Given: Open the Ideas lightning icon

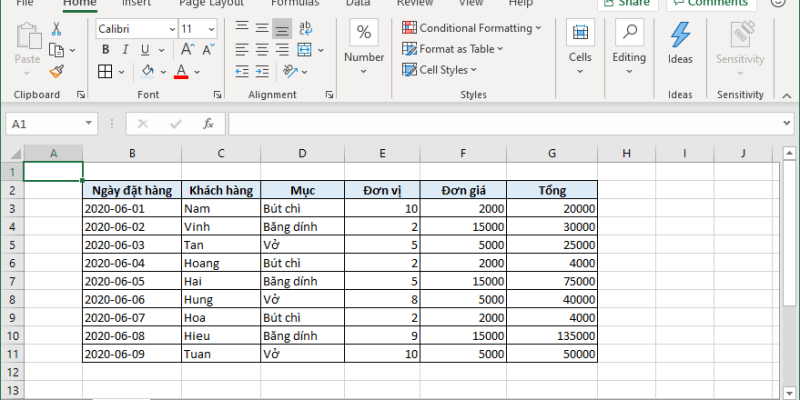Looking at the screenshot, I should tap(680, 42).
